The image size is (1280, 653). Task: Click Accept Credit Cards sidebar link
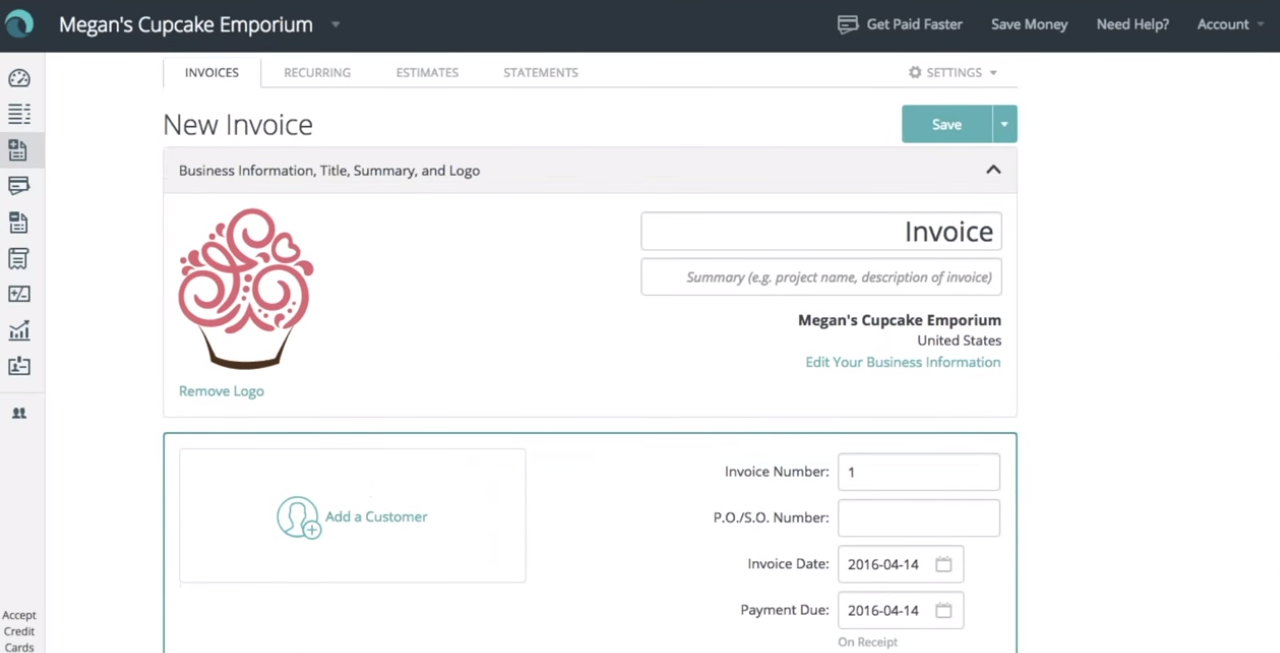pyautogui.click(x=19, y=631)
